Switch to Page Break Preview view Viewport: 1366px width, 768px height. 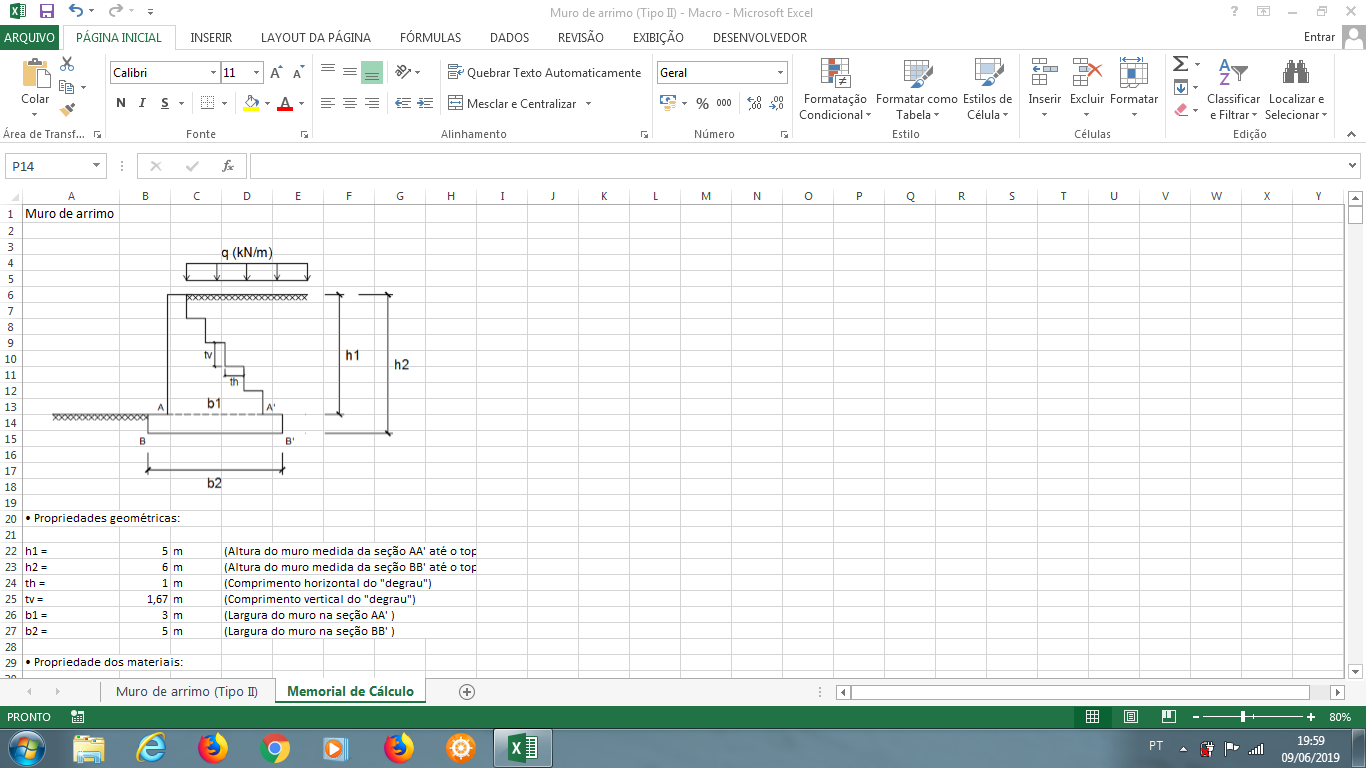click(x=1169, y=717)
